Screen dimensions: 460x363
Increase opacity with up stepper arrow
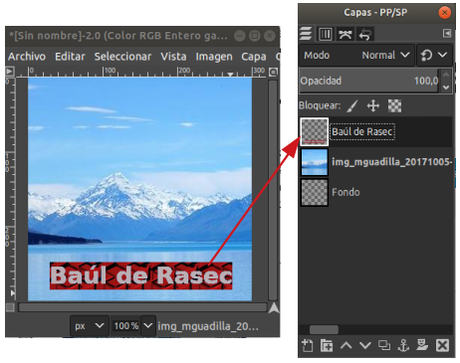pos(446,75)
